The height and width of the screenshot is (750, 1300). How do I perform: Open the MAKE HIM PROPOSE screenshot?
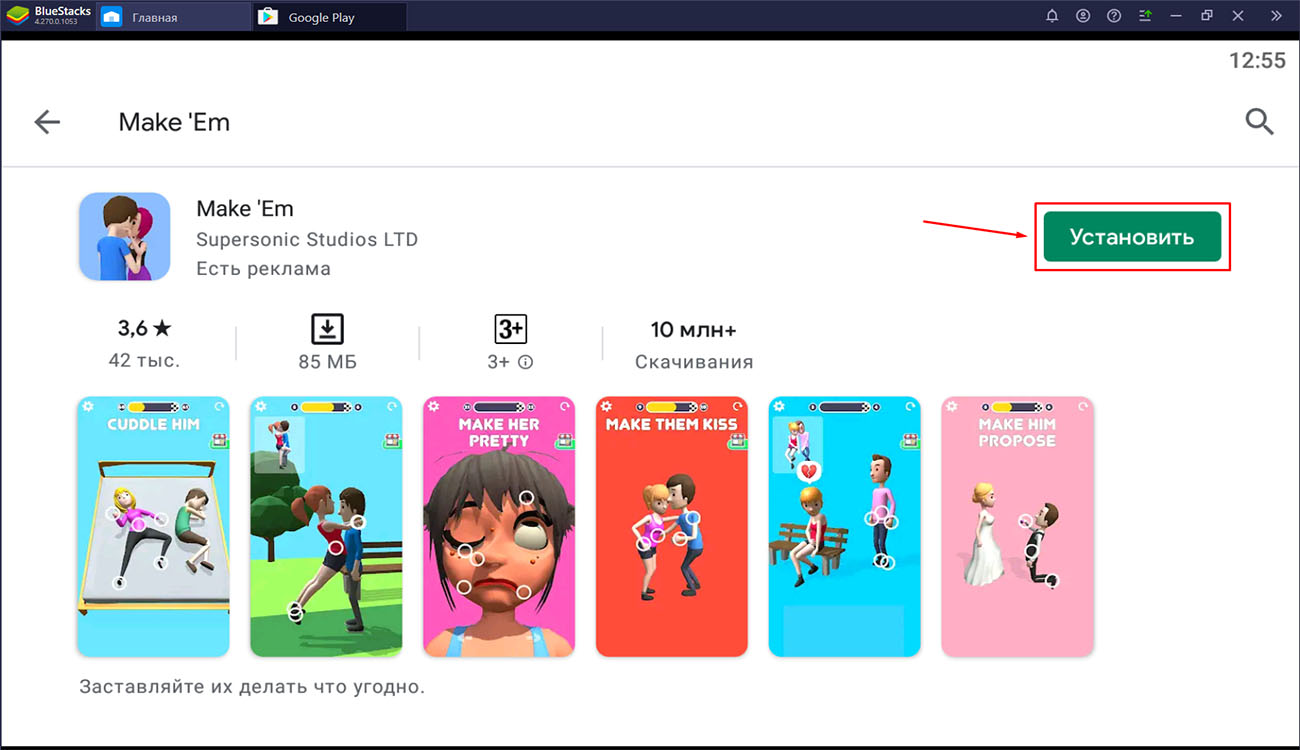click(x=1018, y=527)
